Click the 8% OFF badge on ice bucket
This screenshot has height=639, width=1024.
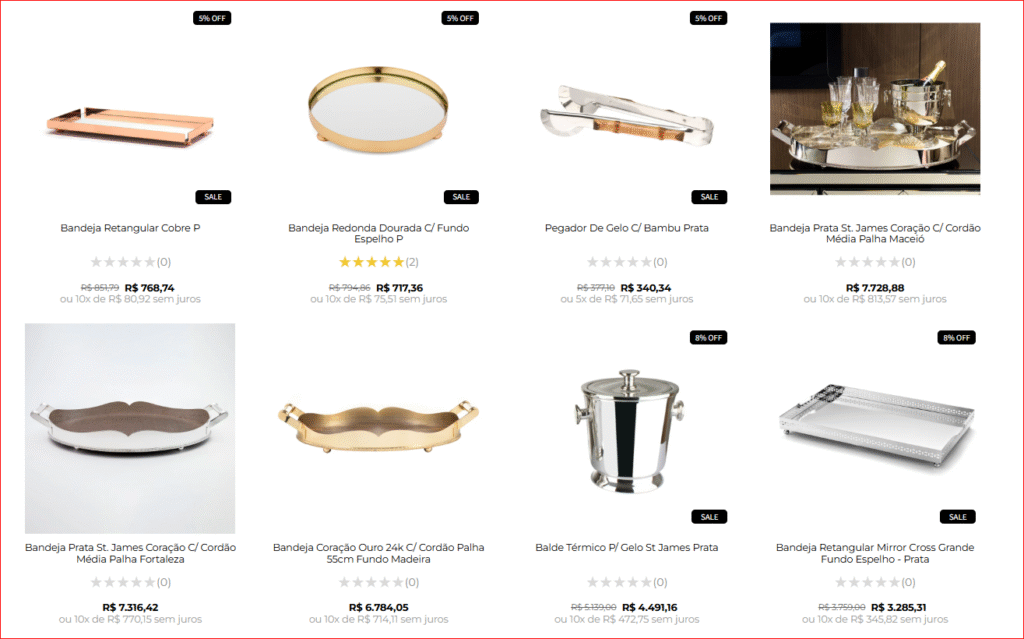coord(709,338)
